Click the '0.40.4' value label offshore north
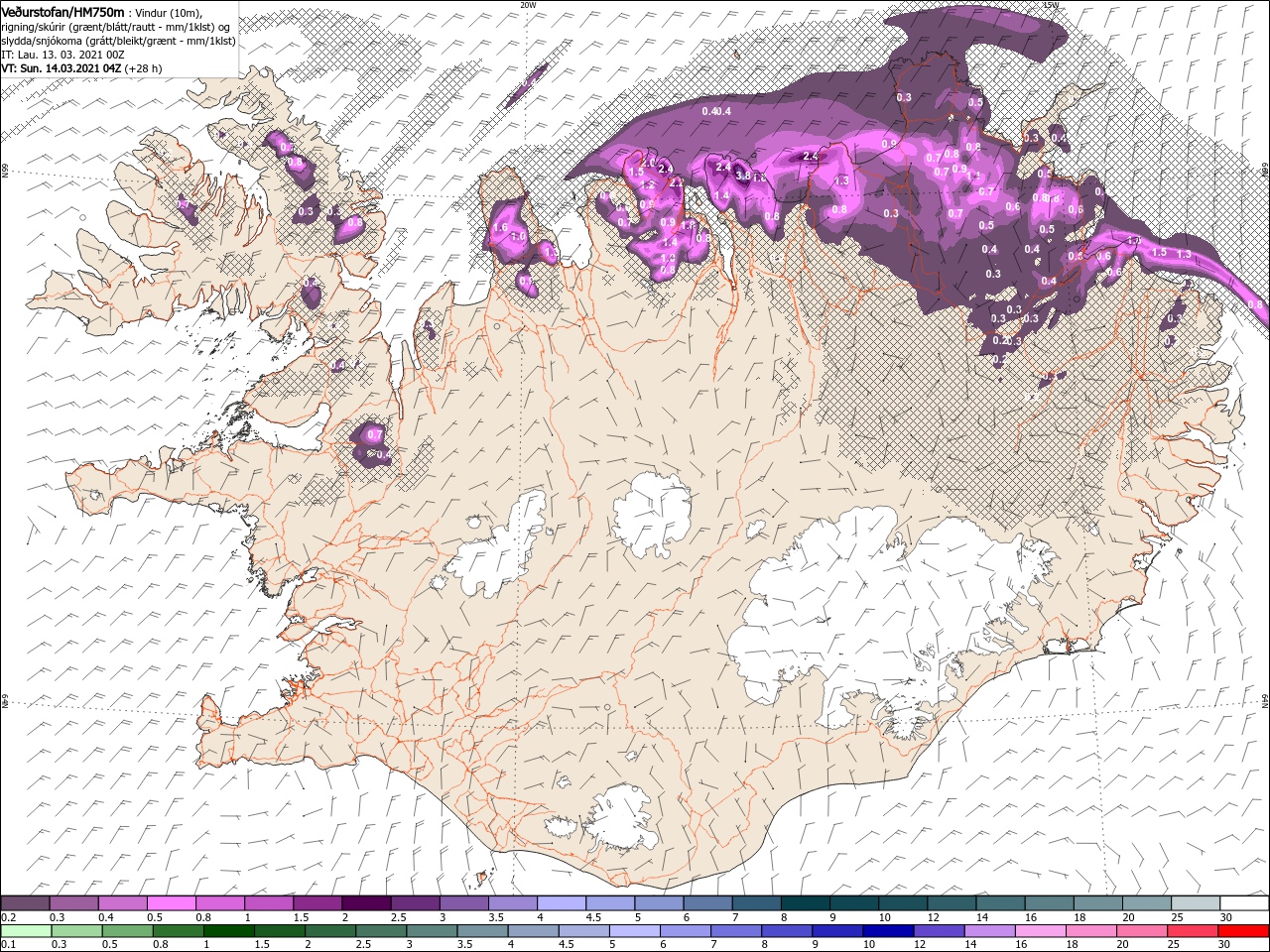 pyautogui.click(x=716, y=111)
